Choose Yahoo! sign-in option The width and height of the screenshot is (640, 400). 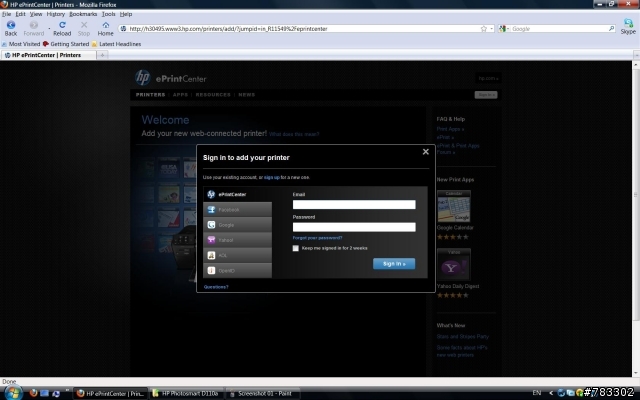click(237, 240)
